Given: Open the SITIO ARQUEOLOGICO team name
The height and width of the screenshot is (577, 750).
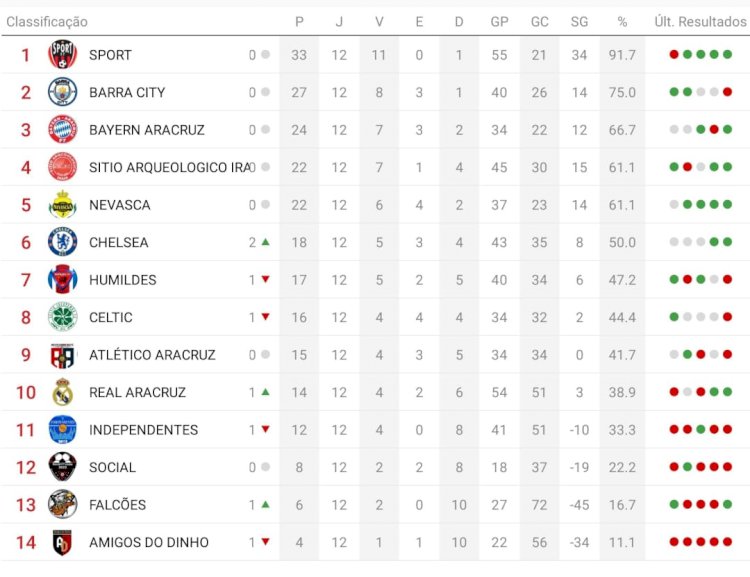Looking at the screenshot, I should click(x=170, y=167).
